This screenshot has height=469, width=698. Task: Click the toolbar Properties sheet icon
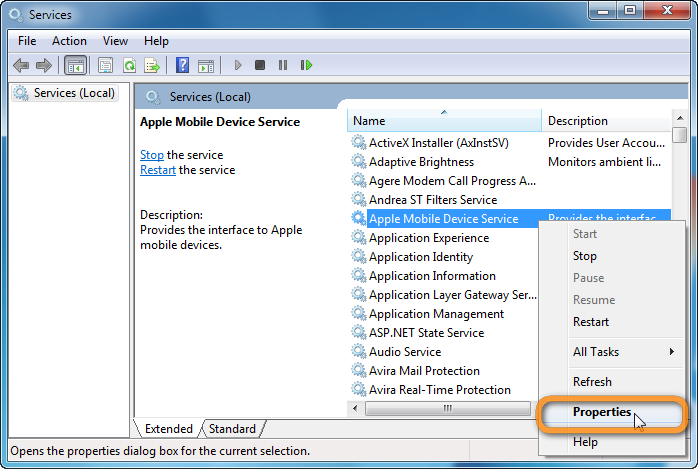click(106, 65)
